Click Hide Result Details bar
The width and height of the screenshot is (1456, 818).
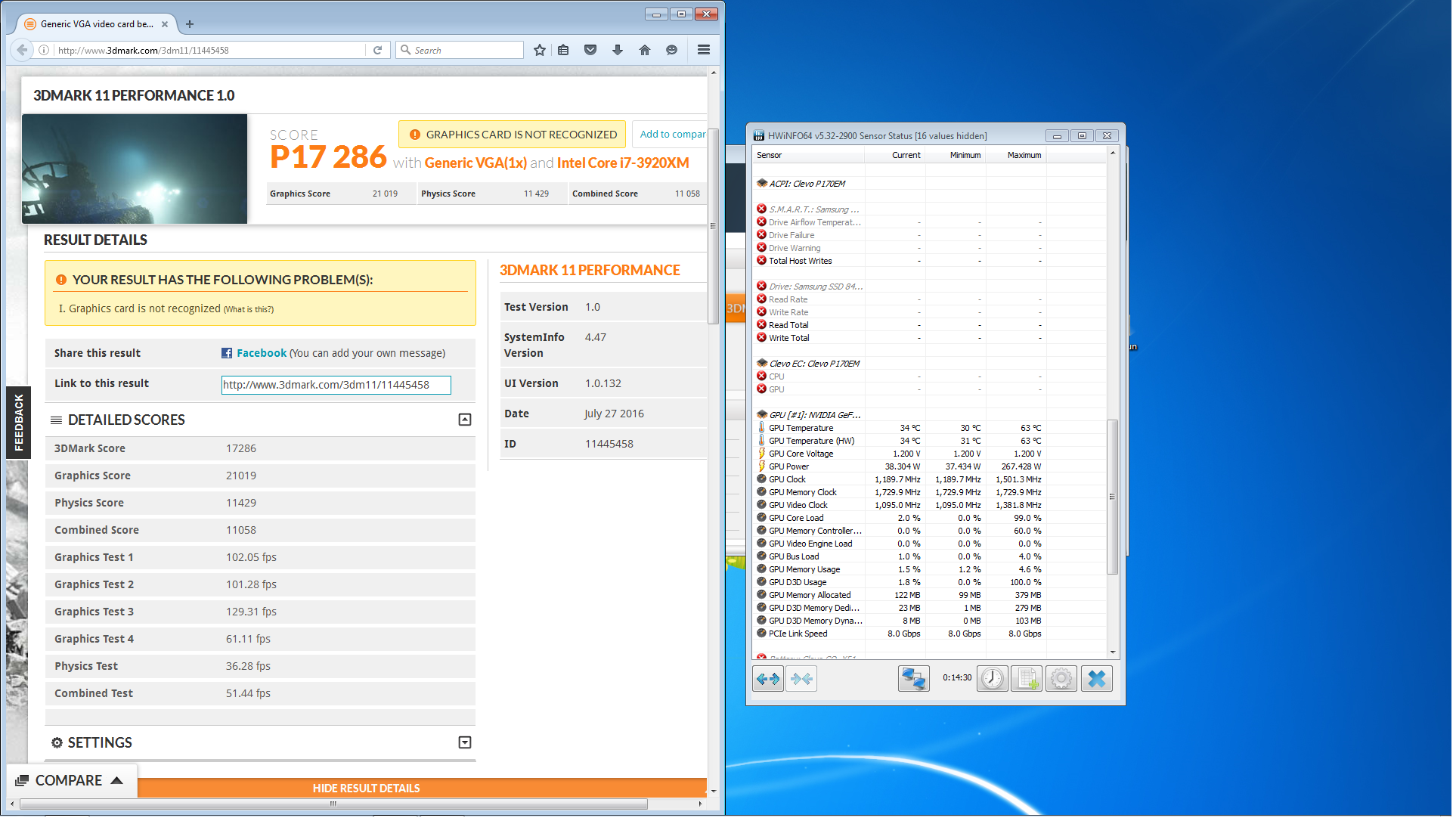tap(367, 789)
